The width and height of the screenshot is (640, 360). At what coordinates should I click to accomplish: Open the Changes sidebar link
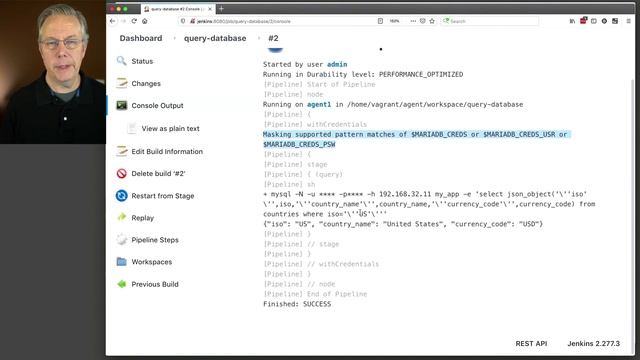[146, 83]
